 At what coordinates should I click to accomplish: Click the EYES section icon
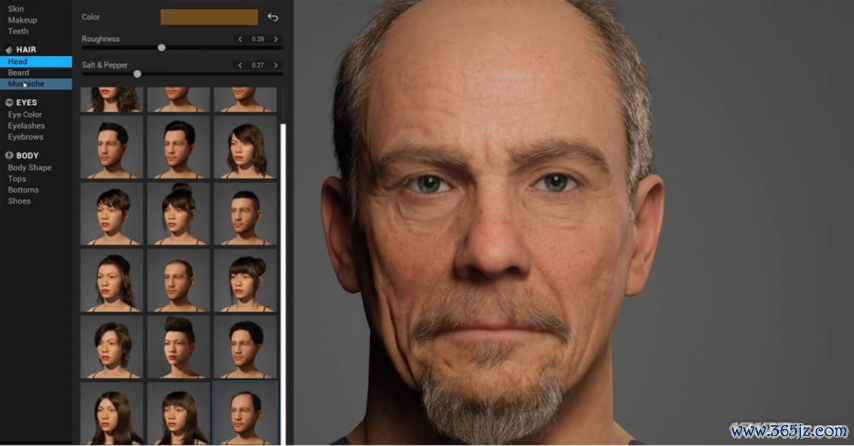tap(9, 103)
